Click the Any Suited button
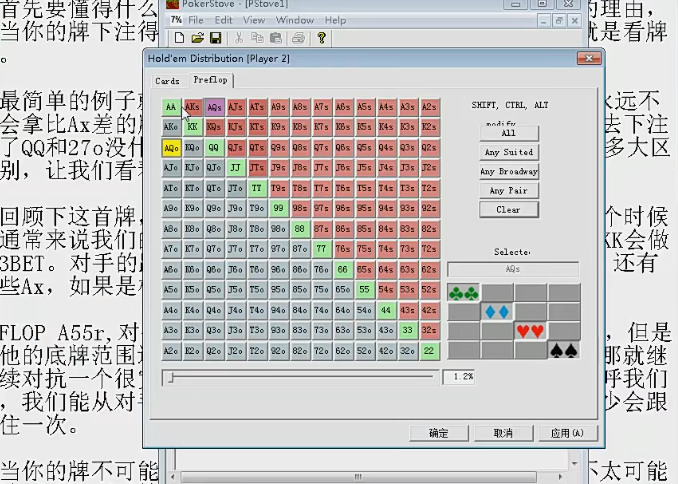 pyautogui.click(x=508, y=152)
